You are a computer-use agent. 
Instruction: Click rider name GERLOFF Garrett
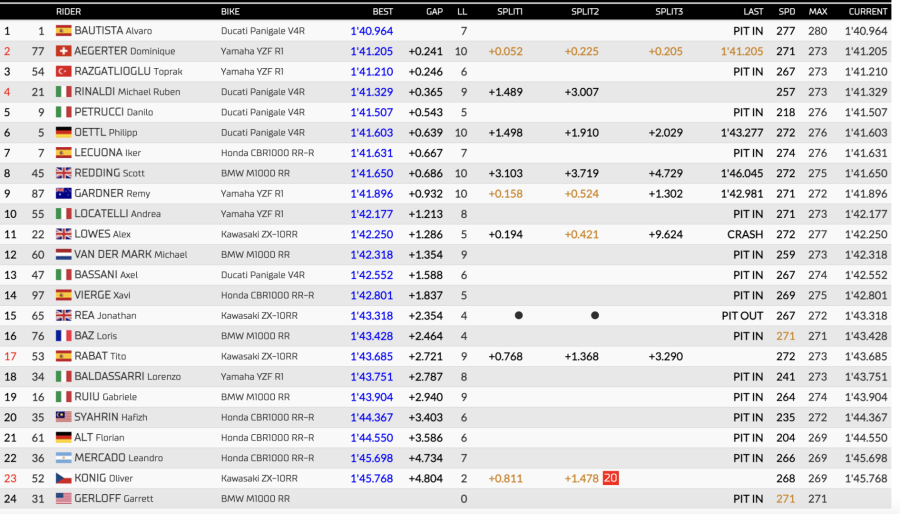coord(114,499)
